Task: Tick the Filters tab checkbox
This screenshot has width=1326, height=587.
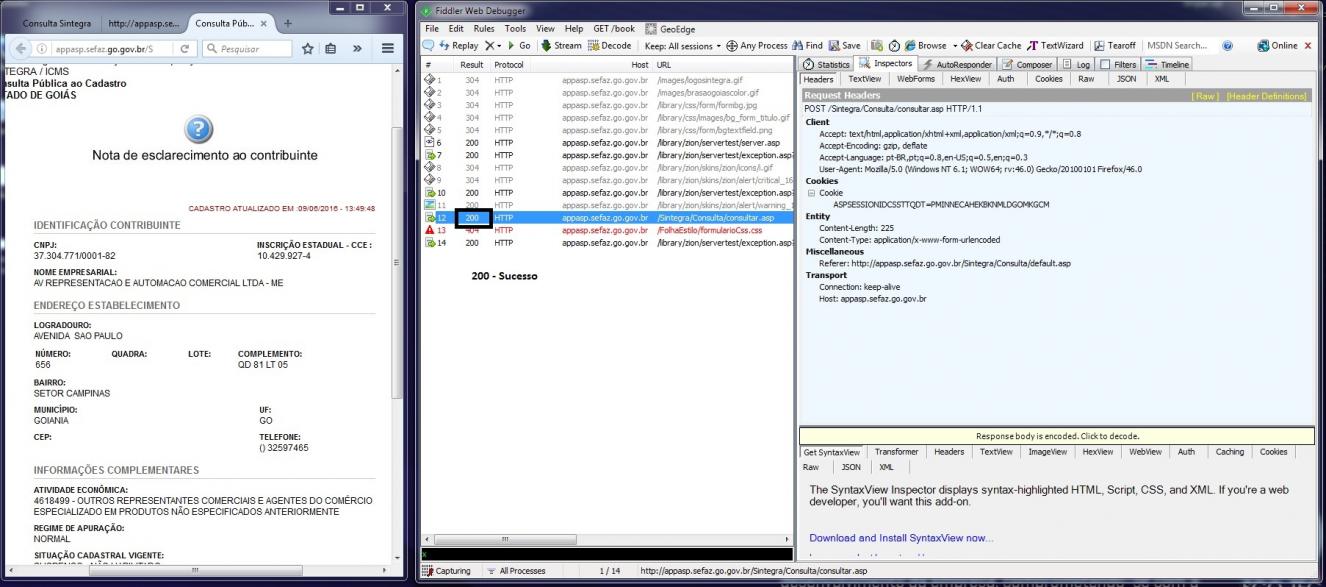Action: pyautogui.click(x=1105, y=64)
